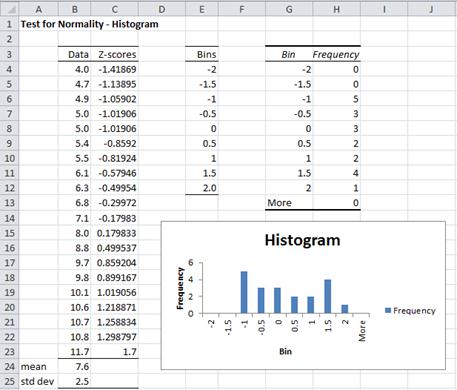Click the select-all corner triangle
This screenshot has height=390, width=457.
(x=10, y=9)
